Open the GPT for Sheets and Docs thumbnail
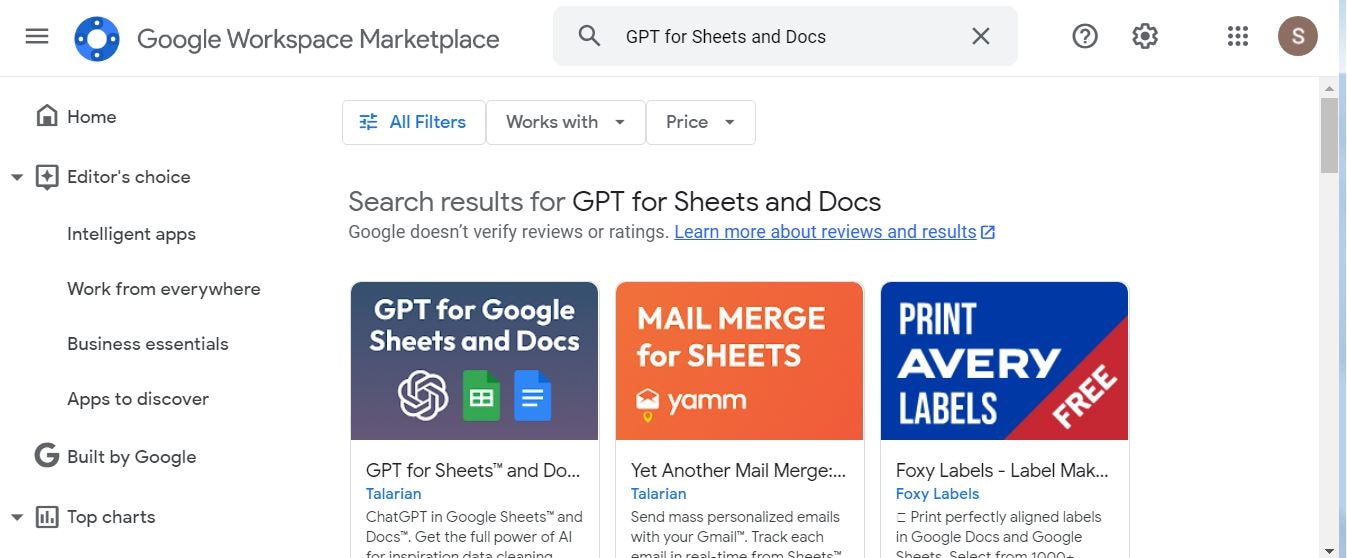1347x558 pixels. tap(474, 361)
